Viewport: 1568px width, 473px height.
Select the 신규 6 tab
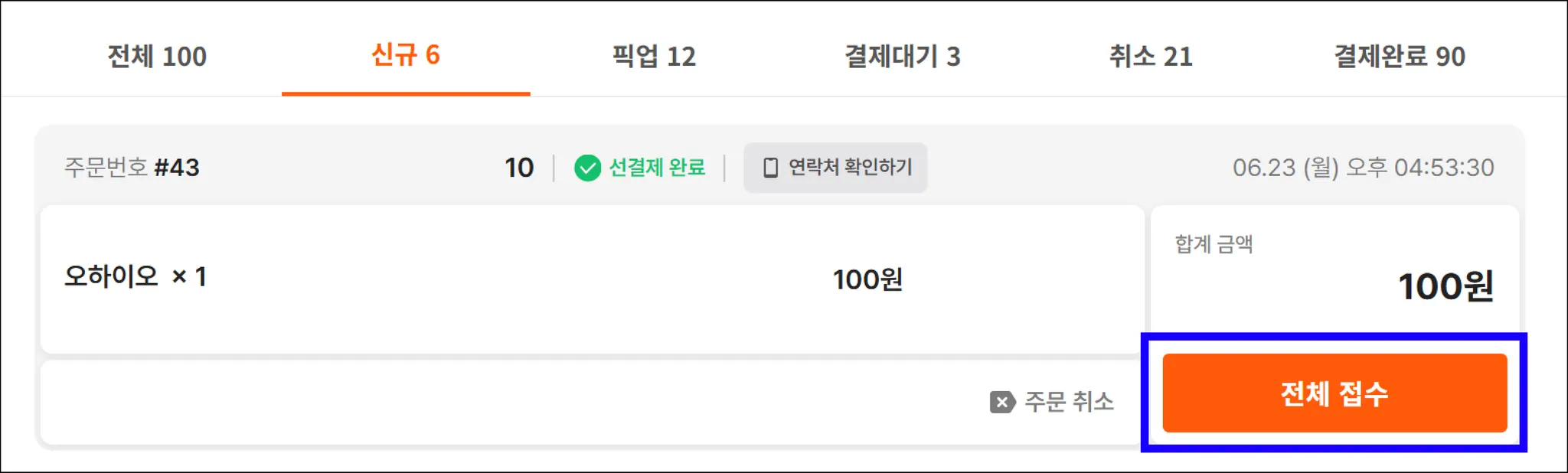coord(406,56)
